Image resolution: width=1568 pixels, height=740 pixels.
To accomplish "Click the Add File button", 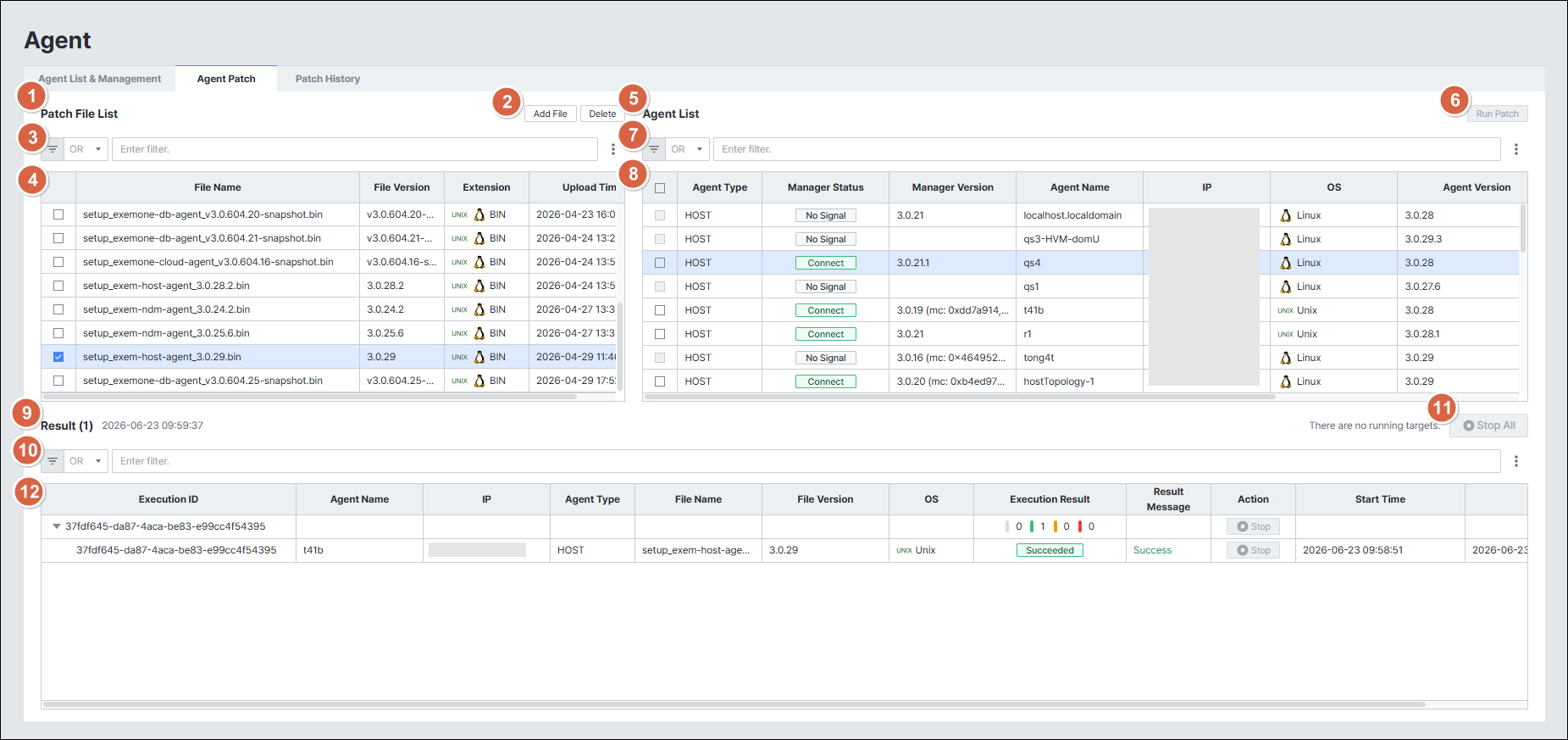I will (x=551, y=114).
